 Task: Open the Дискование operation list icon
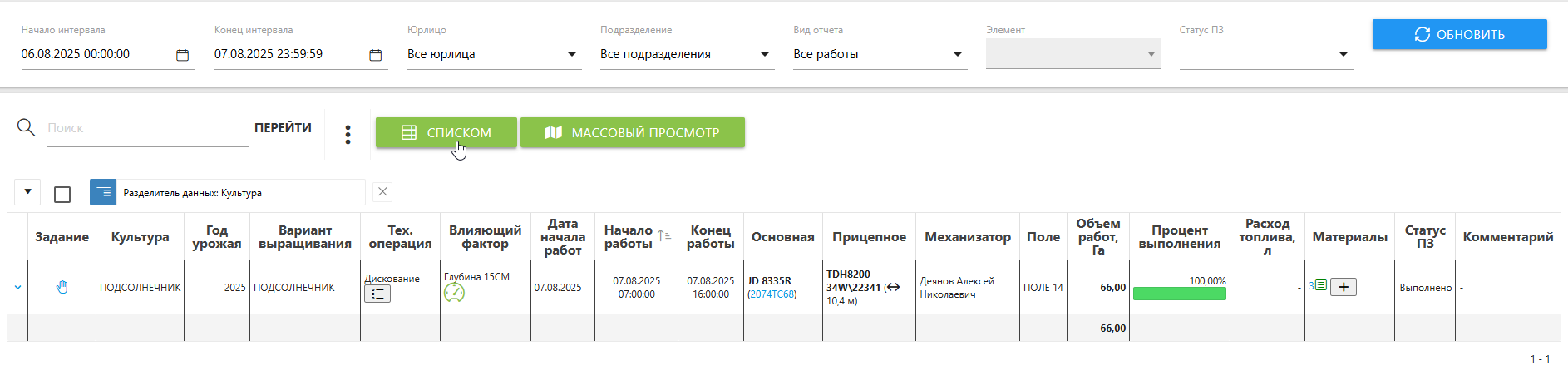click(x=377, y=294)
